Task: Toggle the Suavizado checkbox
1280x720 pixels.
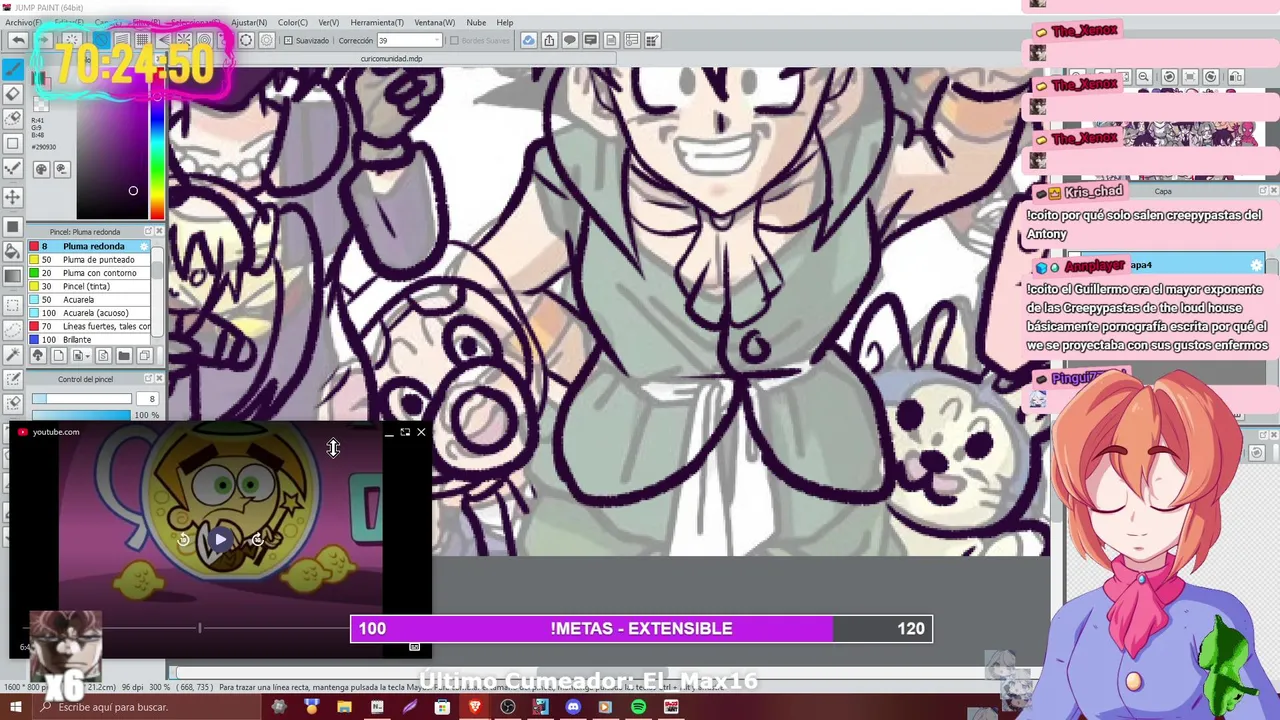Action: (x=289, y=41)
